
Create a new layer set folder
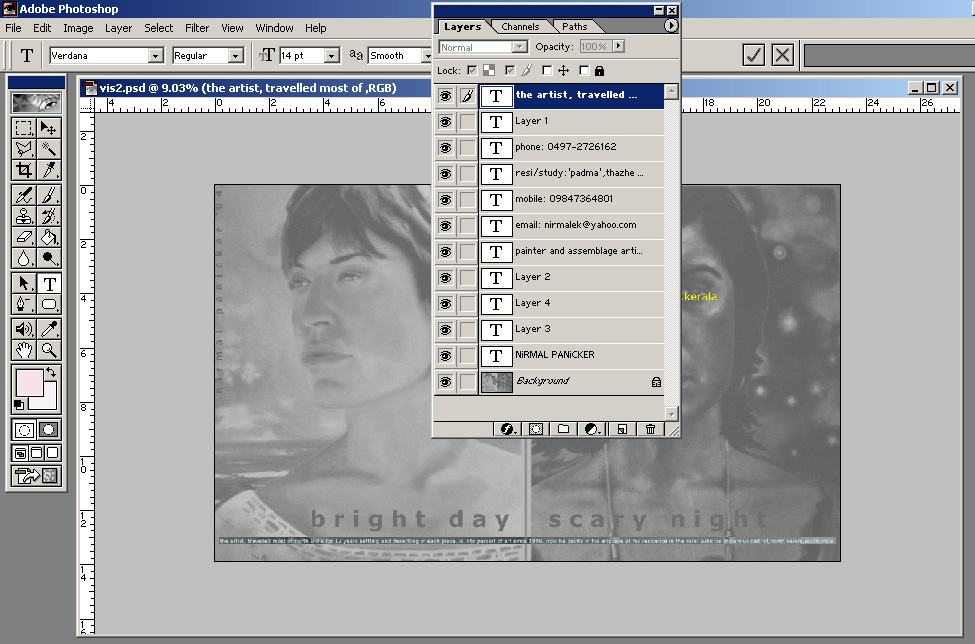(564, 428)
